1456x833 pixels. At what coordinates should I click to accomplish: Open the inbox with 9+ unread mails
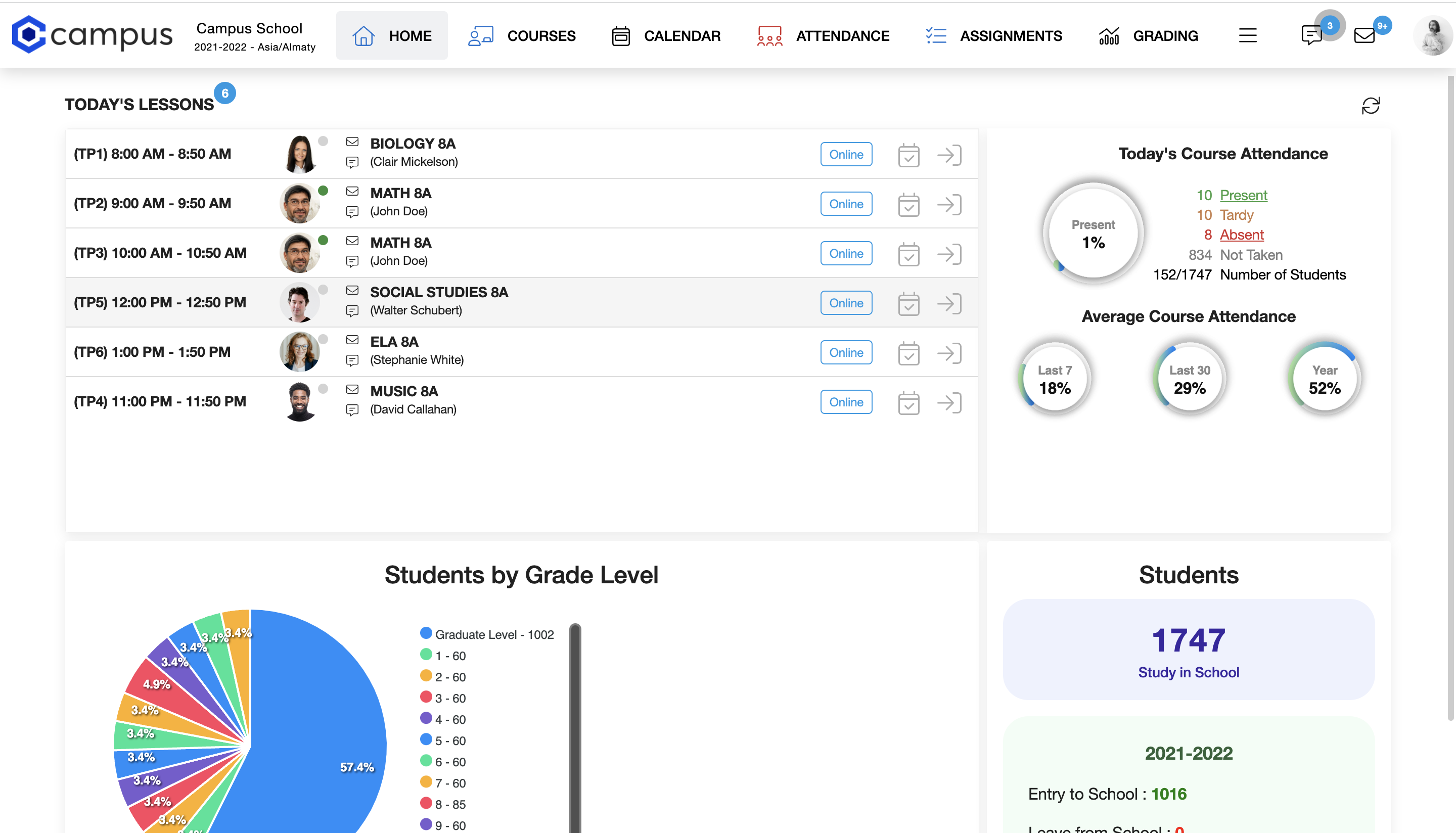click(x=1364, y=35)
